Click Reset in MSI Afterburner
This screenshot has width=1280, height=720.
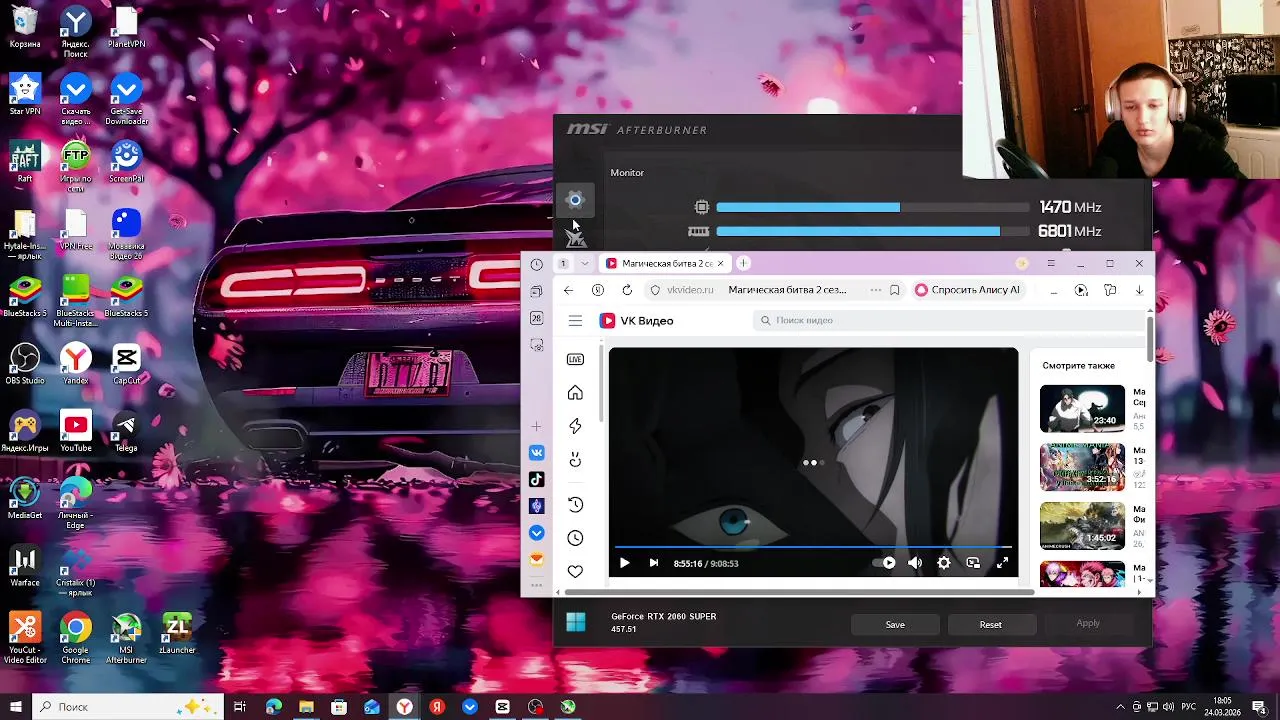990,624
